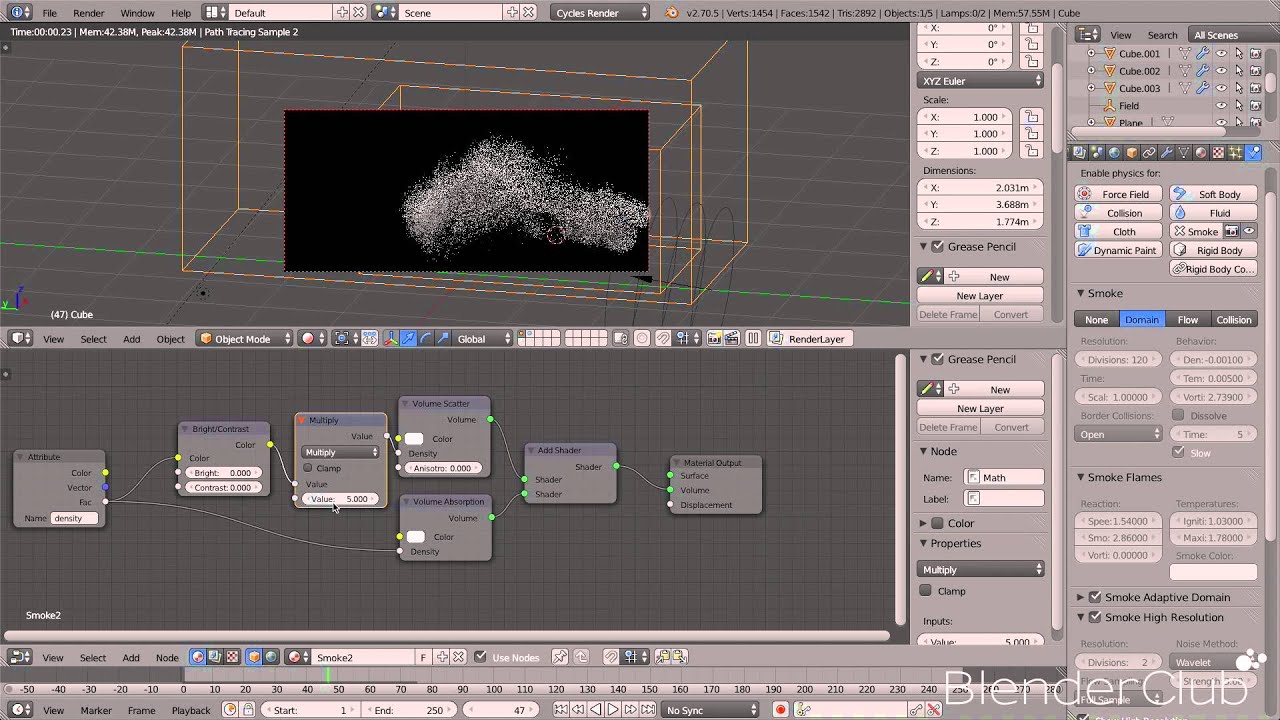Image resolution: width=1280 pixels, height=720 pixels.
Task: Uncheck the Smoke Adaptive Domain checkbox
Action: [1095, 597]
